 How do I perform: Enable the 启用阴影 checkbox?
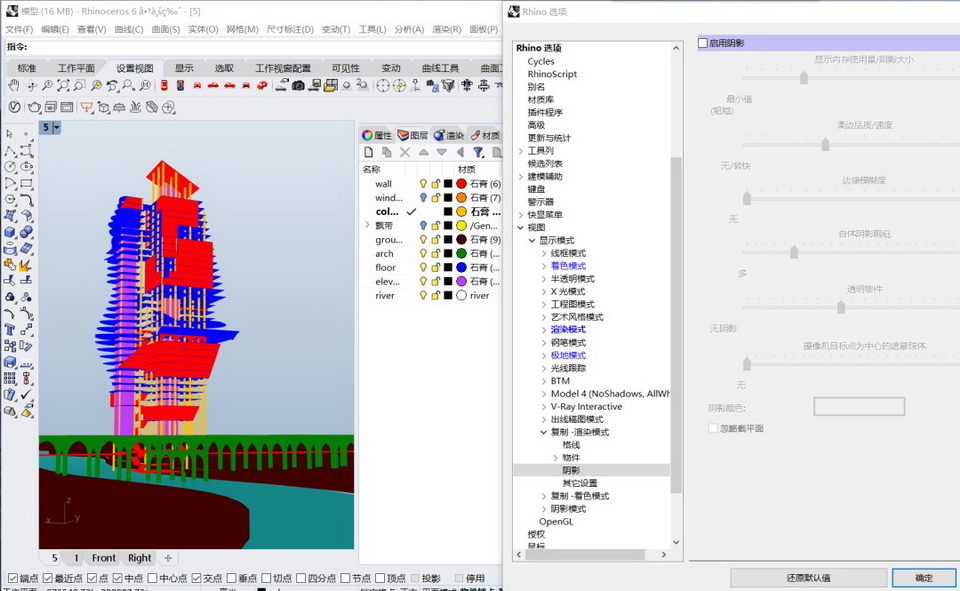[x=703, y=43]
